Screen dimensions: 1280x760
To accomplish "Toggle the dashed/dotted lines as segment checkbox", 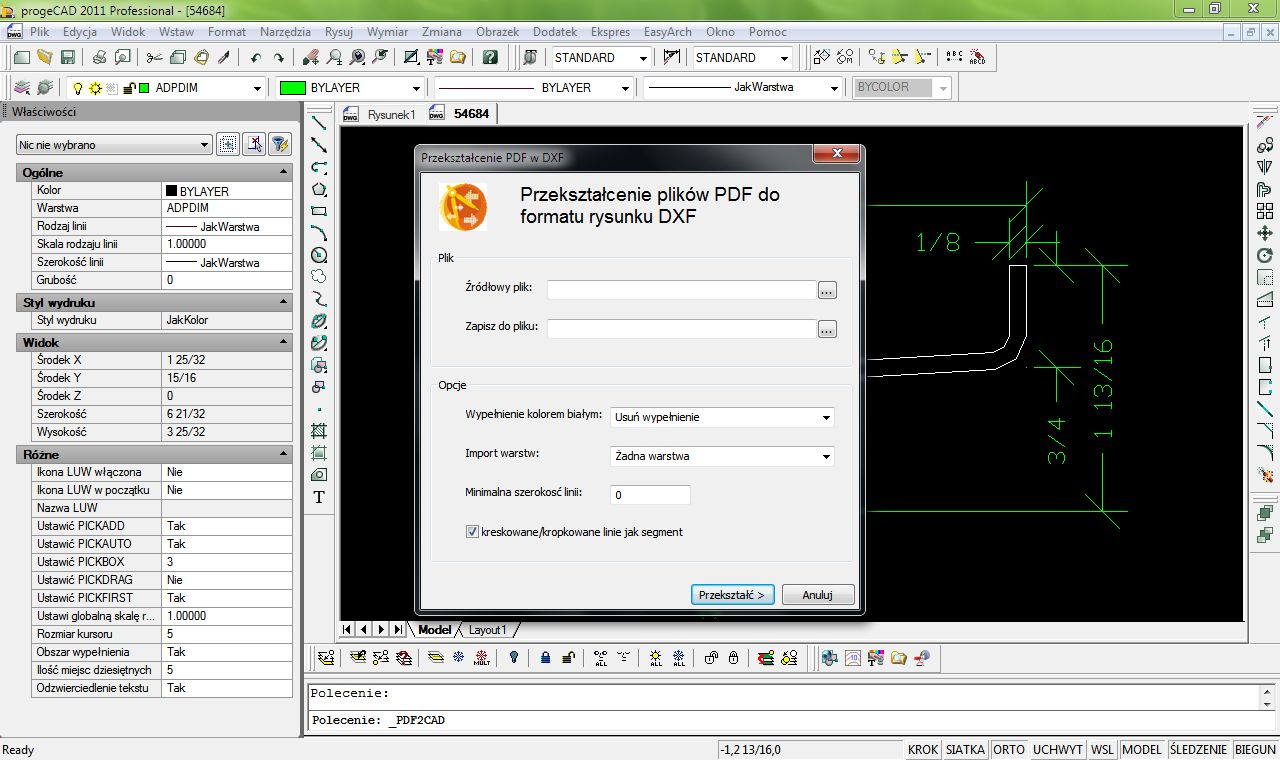I will (x=472, y=532).
